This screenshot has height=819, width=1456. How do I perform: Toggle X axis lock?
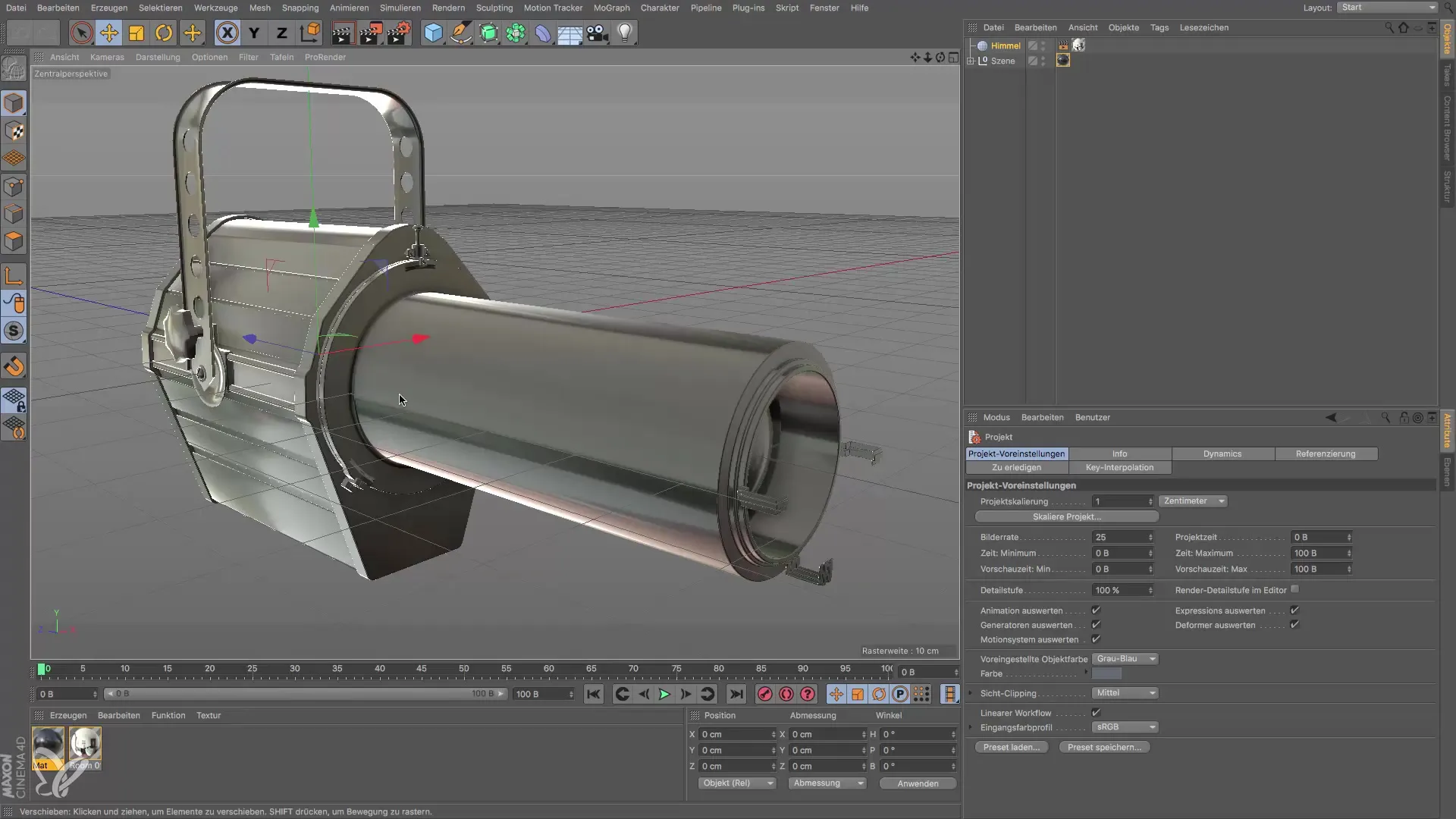coord(227,33)
